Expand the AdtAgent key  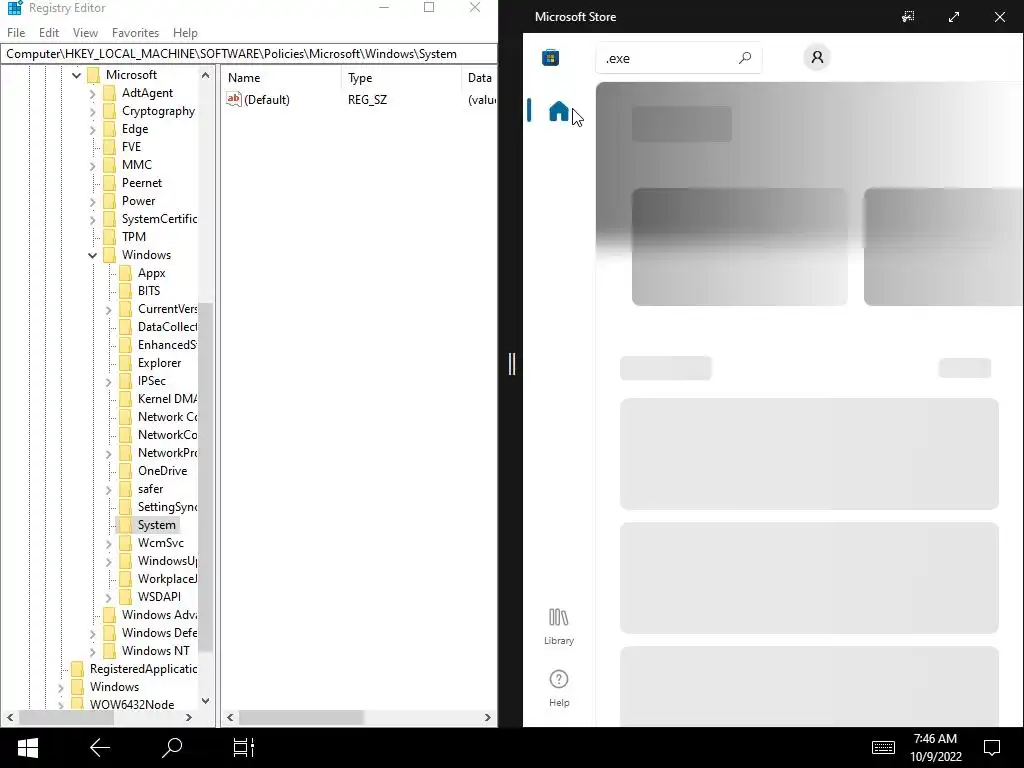(92, 93)
